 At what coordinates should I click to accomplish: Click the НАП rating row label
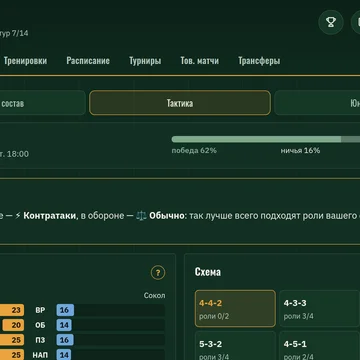click(40, 355)
